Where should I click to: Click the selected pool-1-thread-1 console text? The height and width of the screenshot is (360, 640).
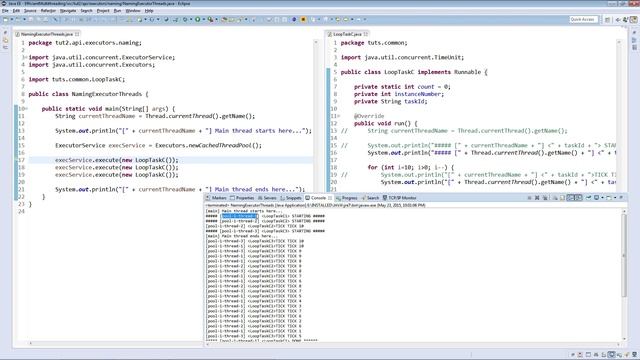(x=239, y=216)
